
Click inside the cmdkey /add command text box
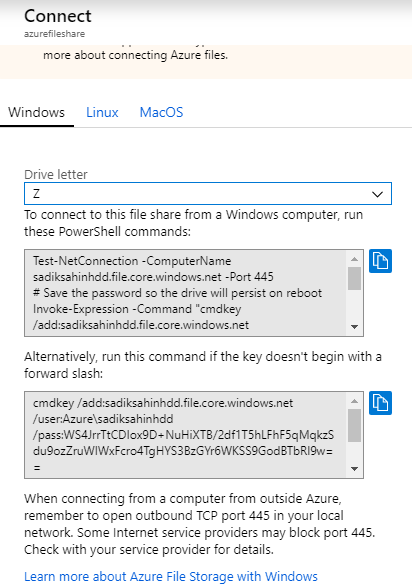(186, 435)
